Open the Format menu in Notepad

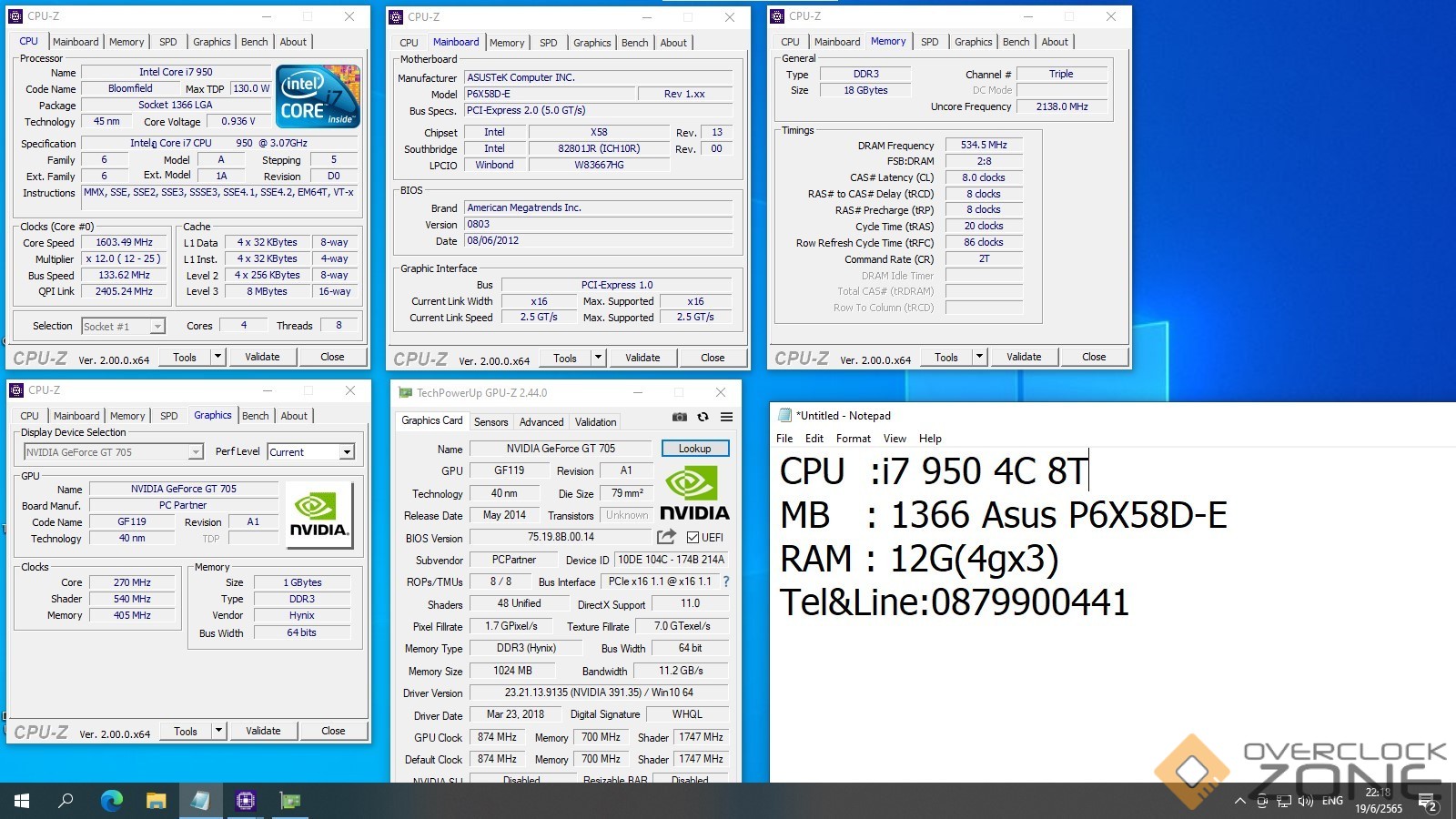point(853,439)
